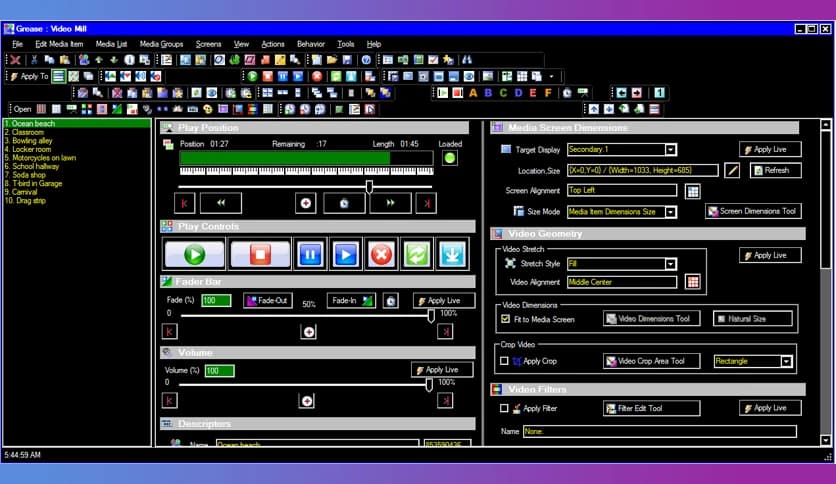Open the Tools menu
836x484 pixels.
click(345, 44)
